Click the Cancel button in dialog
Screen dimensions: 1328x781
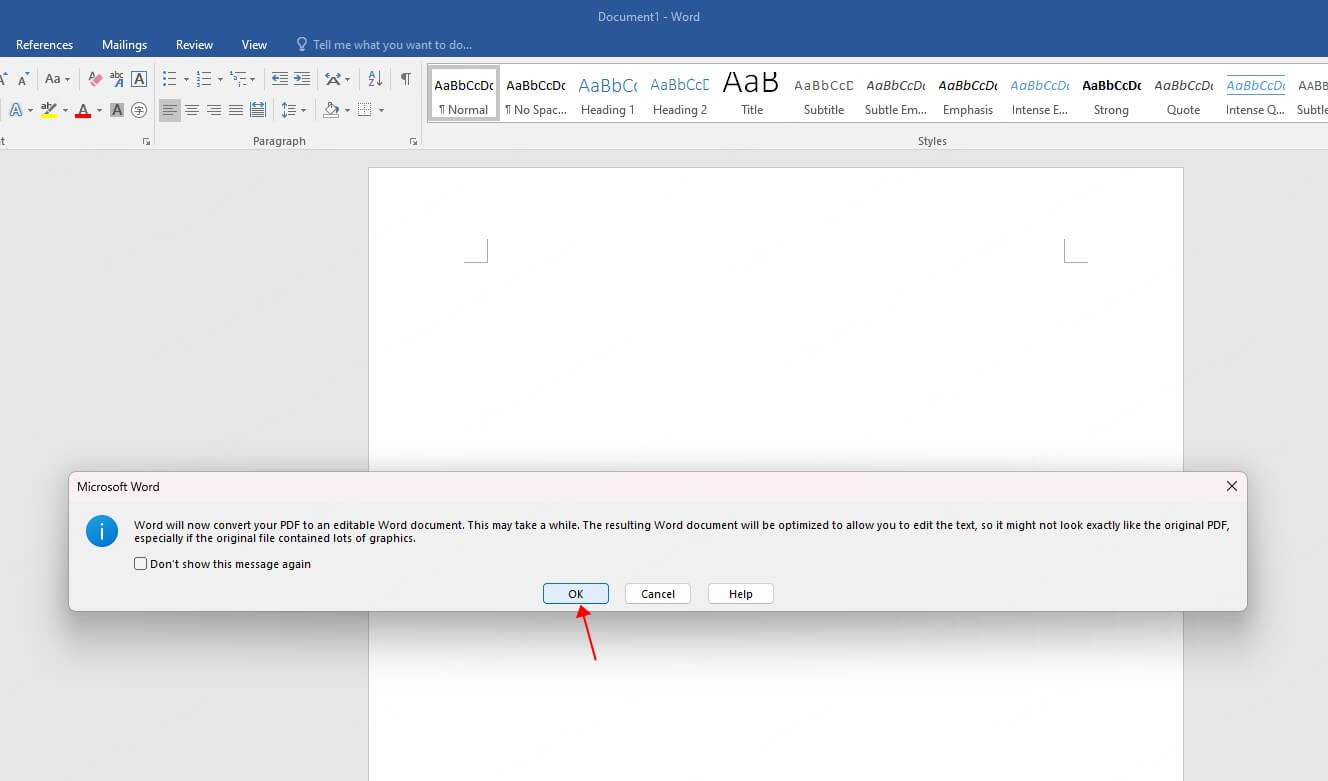pos(658,594)
